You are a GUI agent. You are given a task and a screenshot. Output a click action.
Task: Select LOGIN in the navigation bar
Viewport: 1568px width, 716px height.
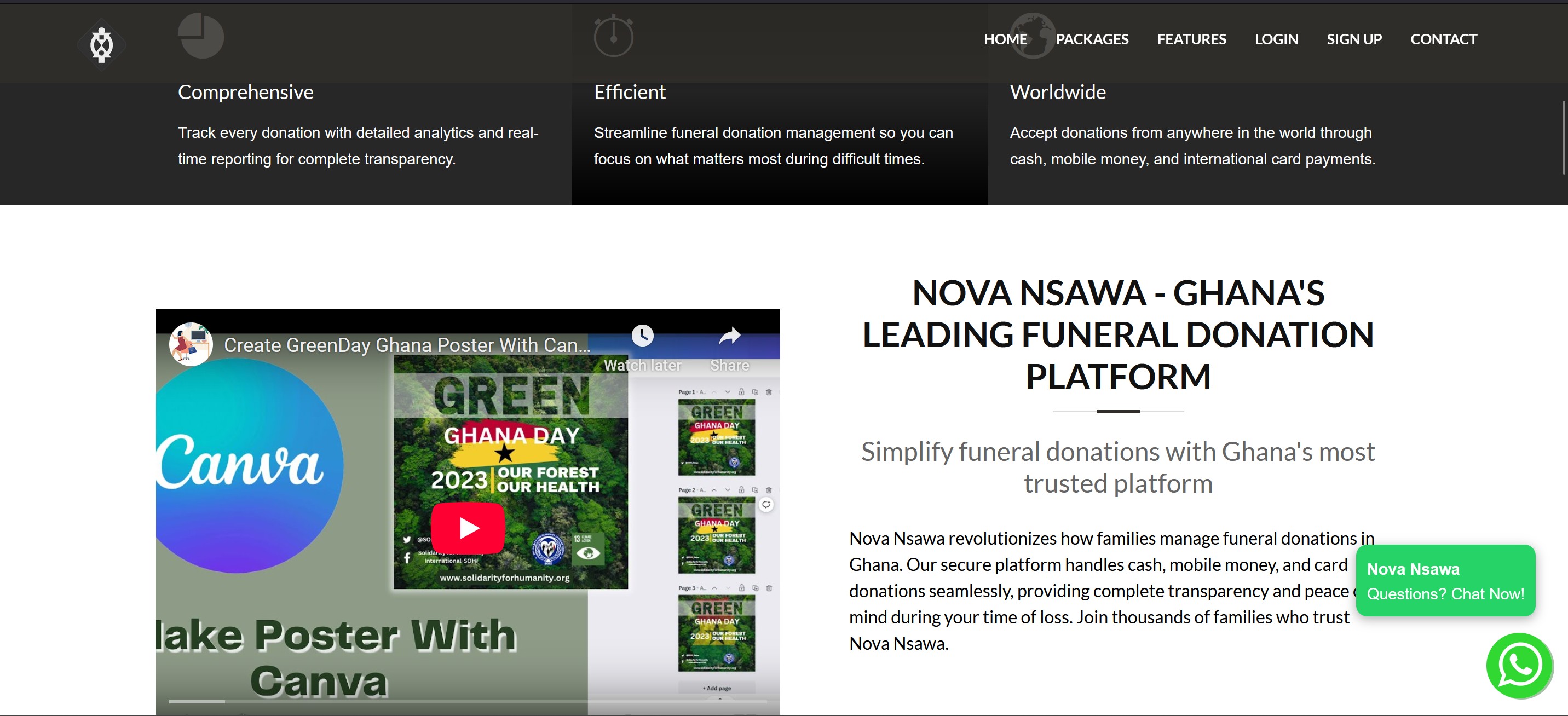coord(1276,39)
